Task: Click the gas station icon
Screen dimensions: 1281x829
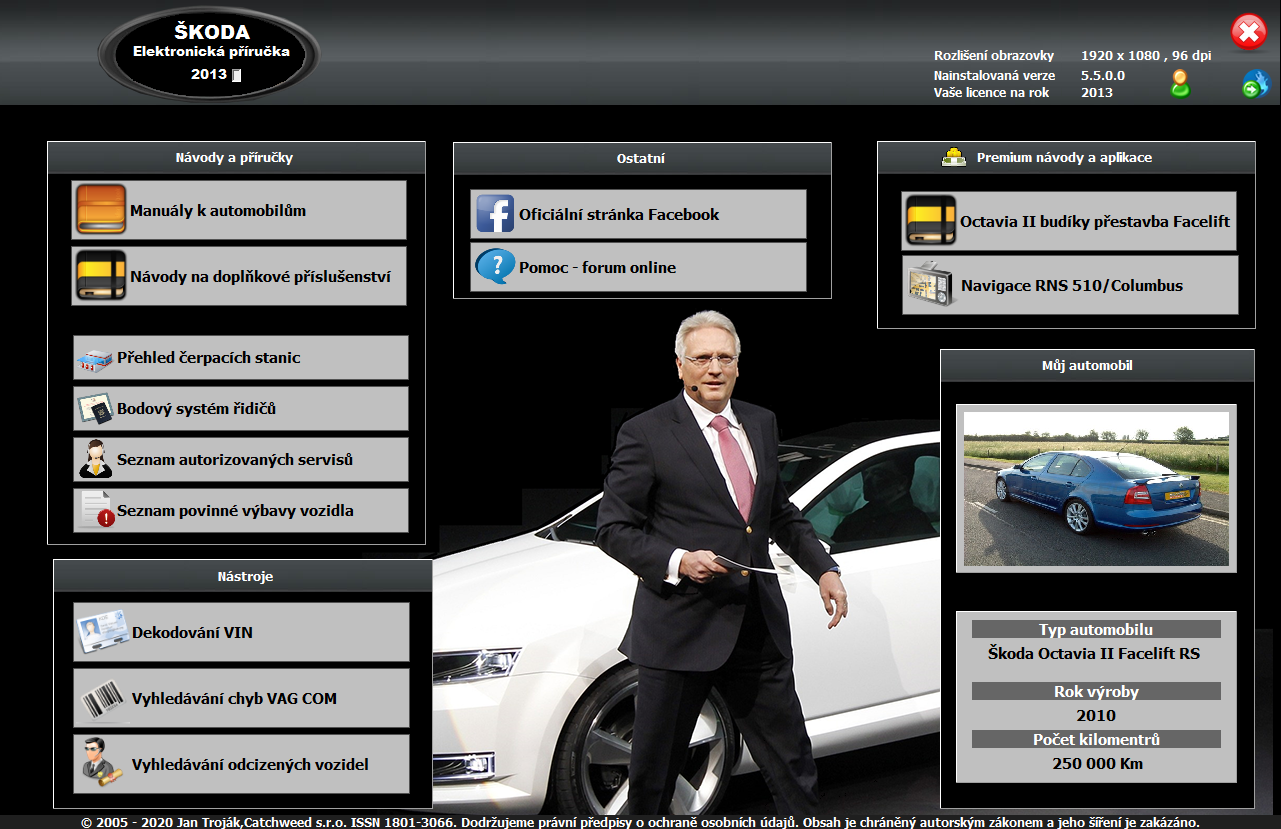Action: pos(96,359)
